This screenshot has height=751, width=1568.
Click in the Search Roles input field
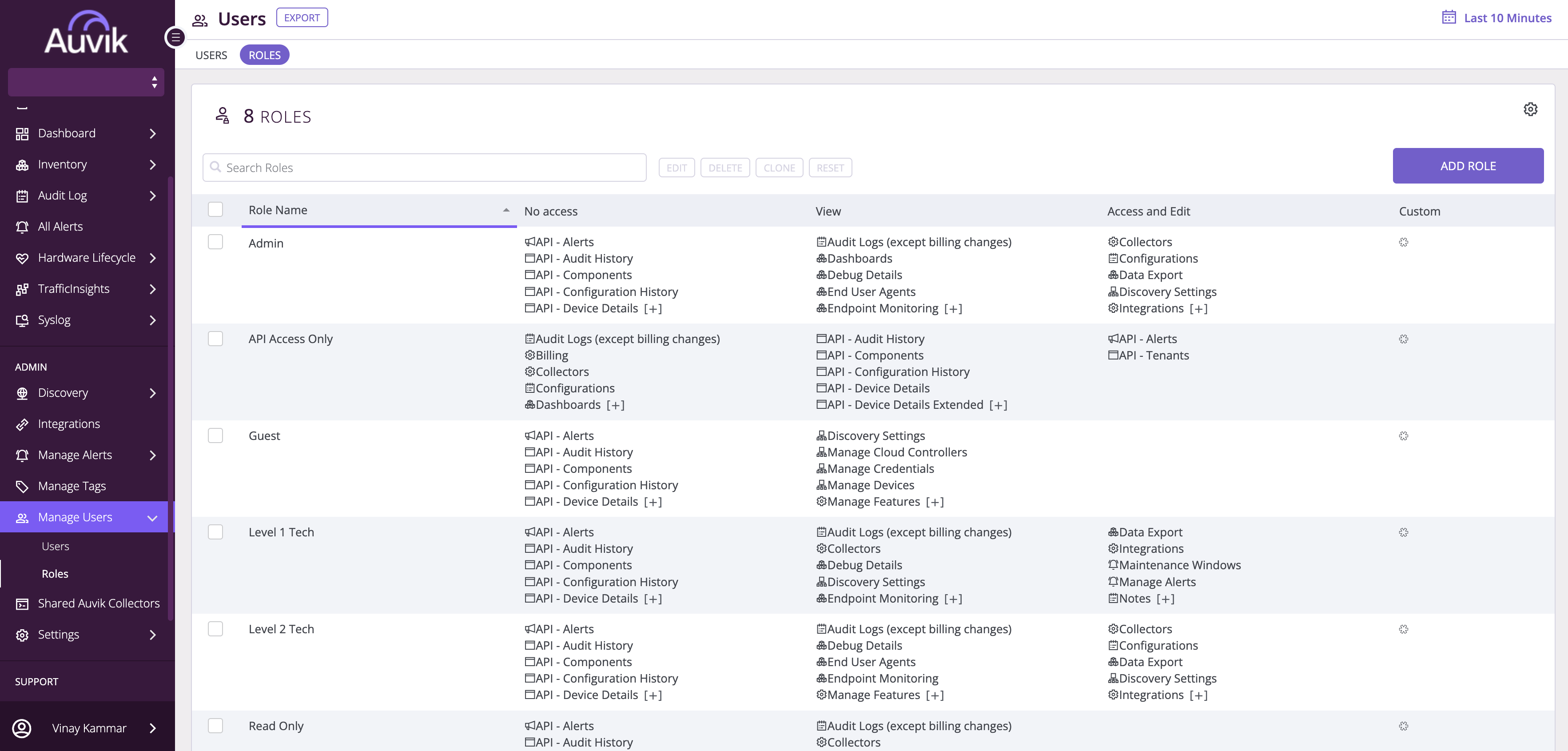tap(424, 168)
